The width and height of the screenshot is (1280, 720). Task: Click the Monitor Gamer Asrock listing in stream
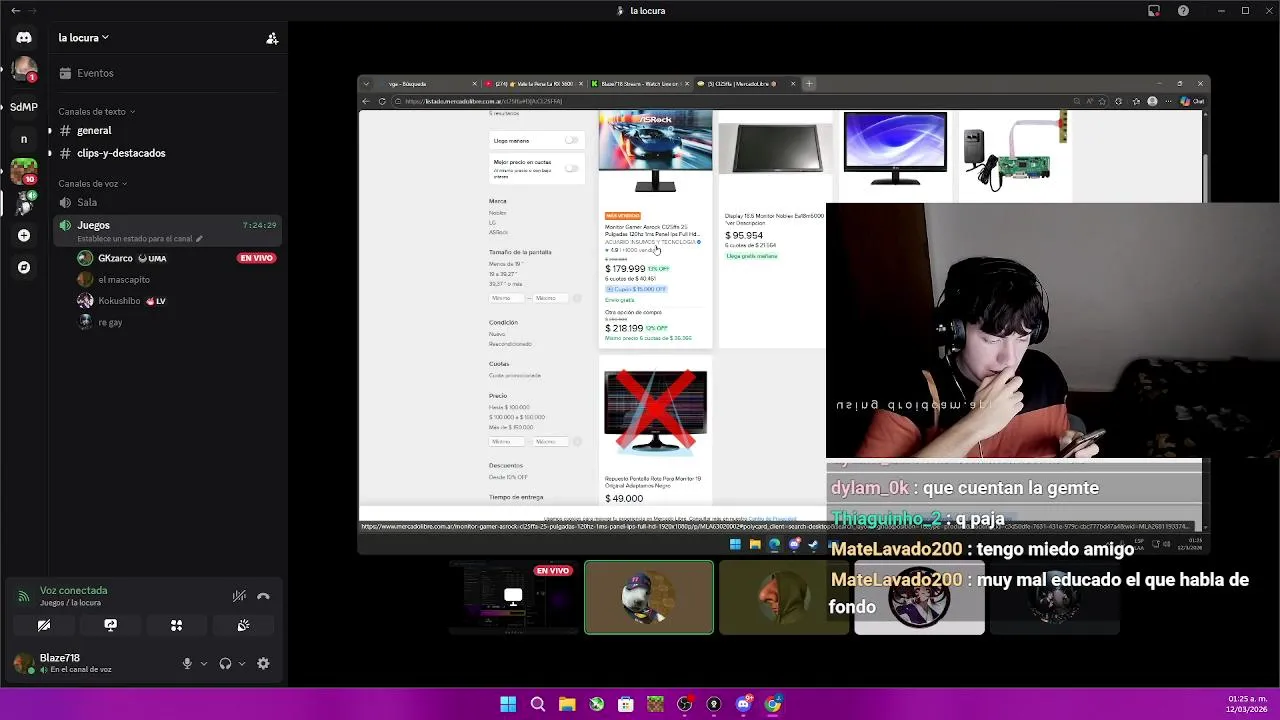(655, 227)
